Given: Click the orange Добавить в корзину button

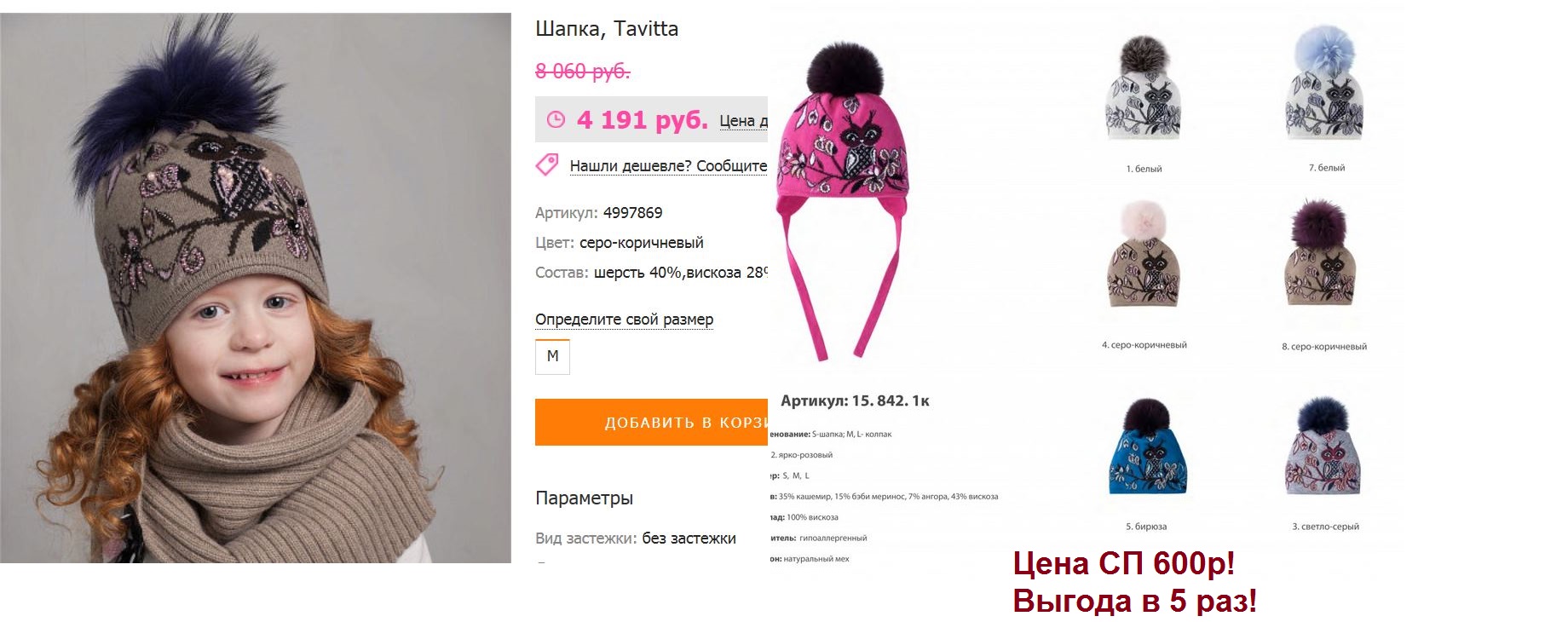Looking at the screenshot, I should tap(652, 422).
